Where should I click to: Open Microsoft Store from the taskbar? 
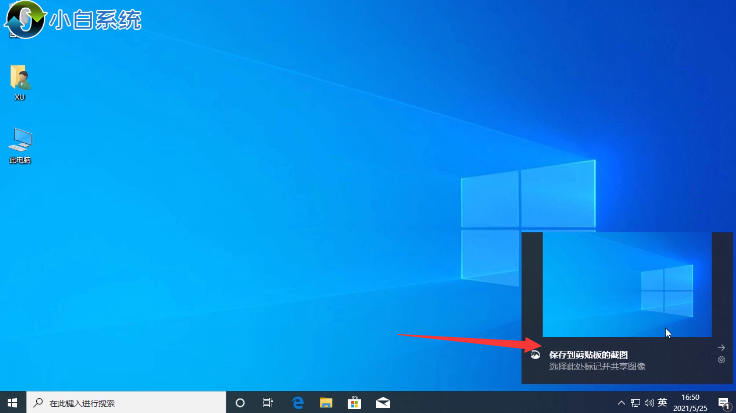tap(353, 402)
